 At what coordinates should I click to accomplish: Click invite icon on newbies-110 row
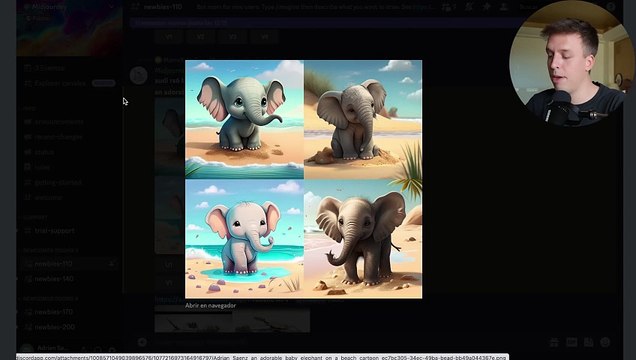tap(112, 264)
